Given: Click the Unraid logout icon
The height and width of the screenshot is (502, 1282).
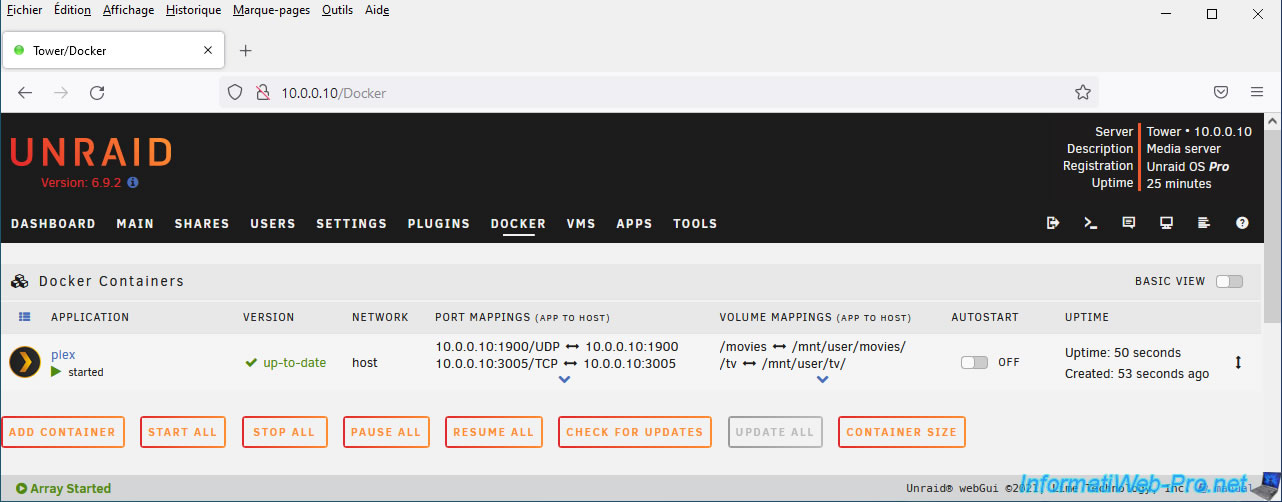Looking at the screenshot, I should [x=1053, y=223].
